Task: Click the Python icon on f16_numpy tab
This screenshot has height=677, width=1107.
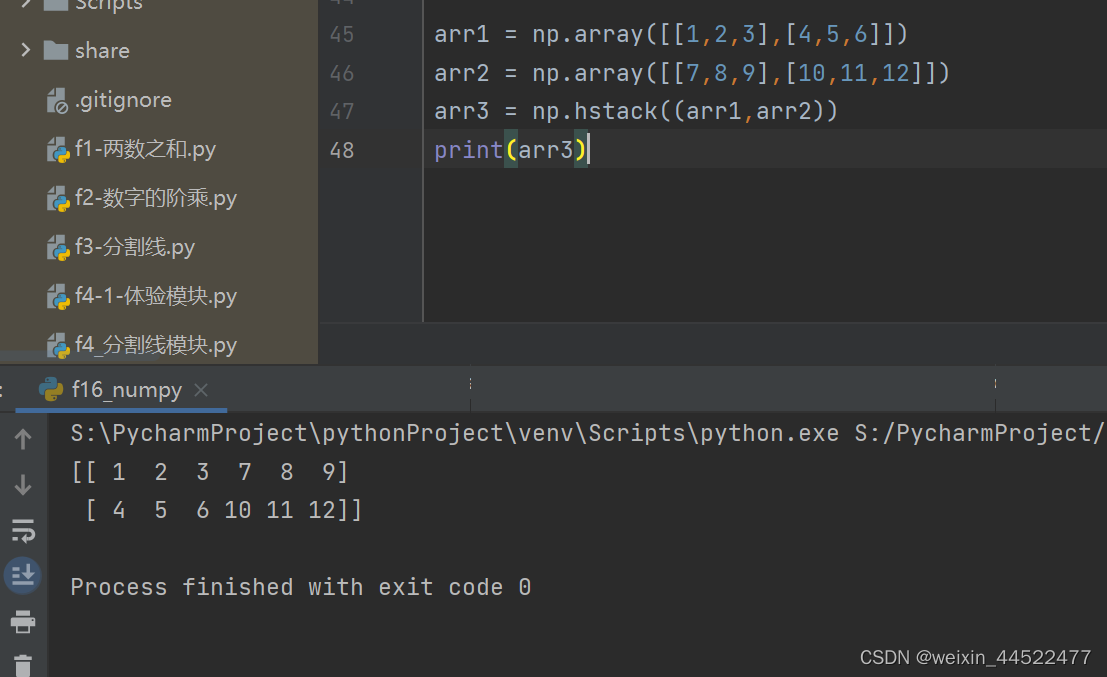Action: click(x=51, y=390)
